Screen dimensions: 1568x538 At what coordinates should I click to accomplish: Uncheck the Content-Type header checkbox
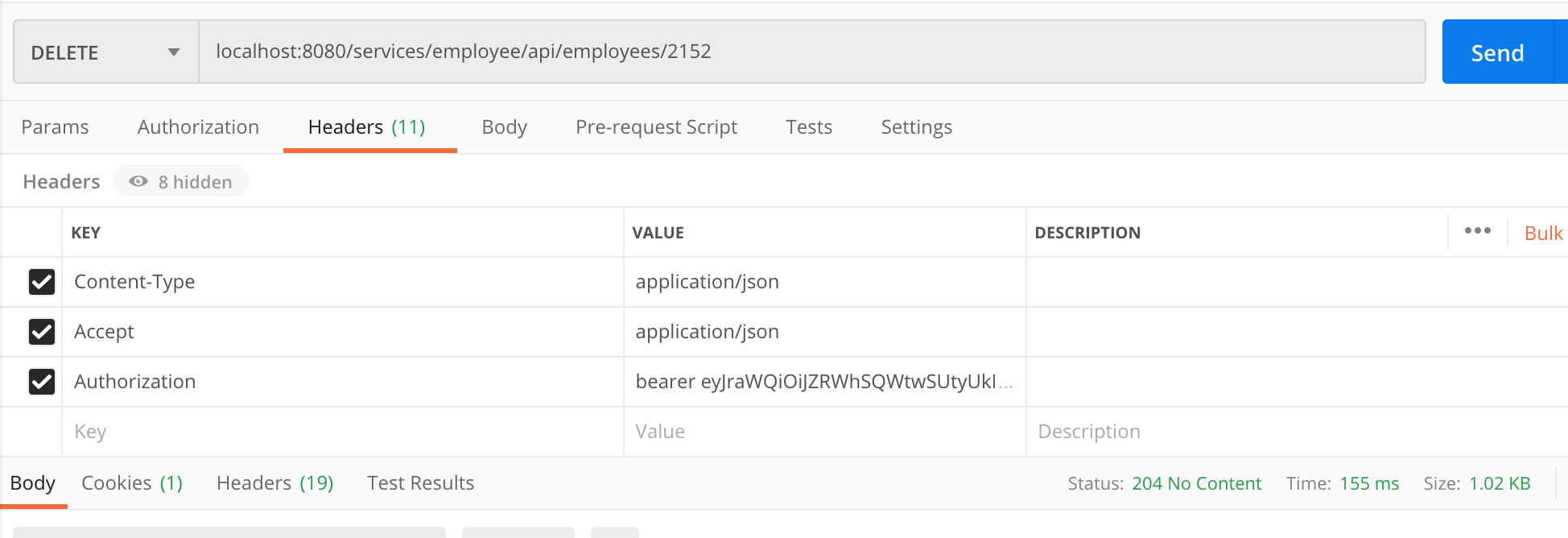[x=42, y=282]
